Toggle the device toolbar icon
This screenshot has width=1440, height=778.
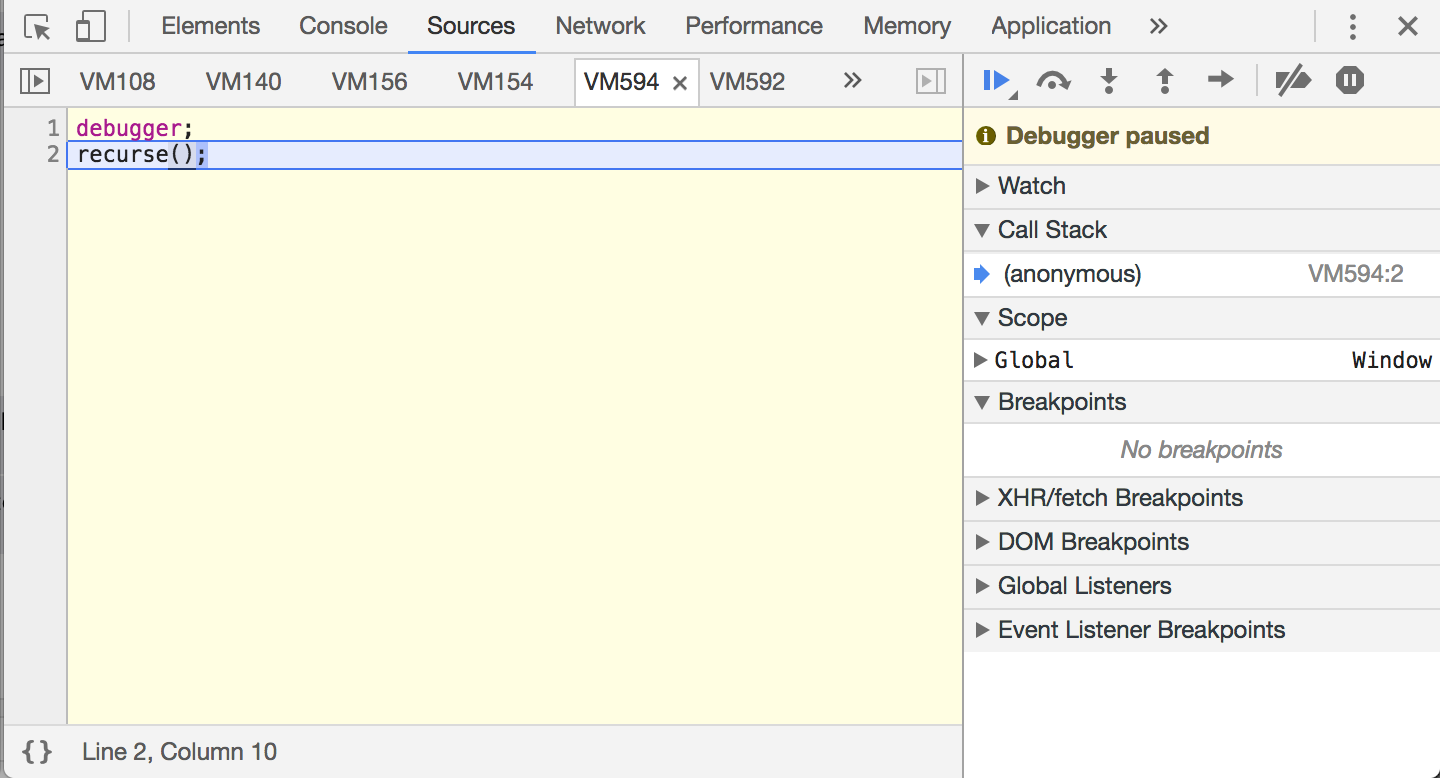(x=91, y=27)
